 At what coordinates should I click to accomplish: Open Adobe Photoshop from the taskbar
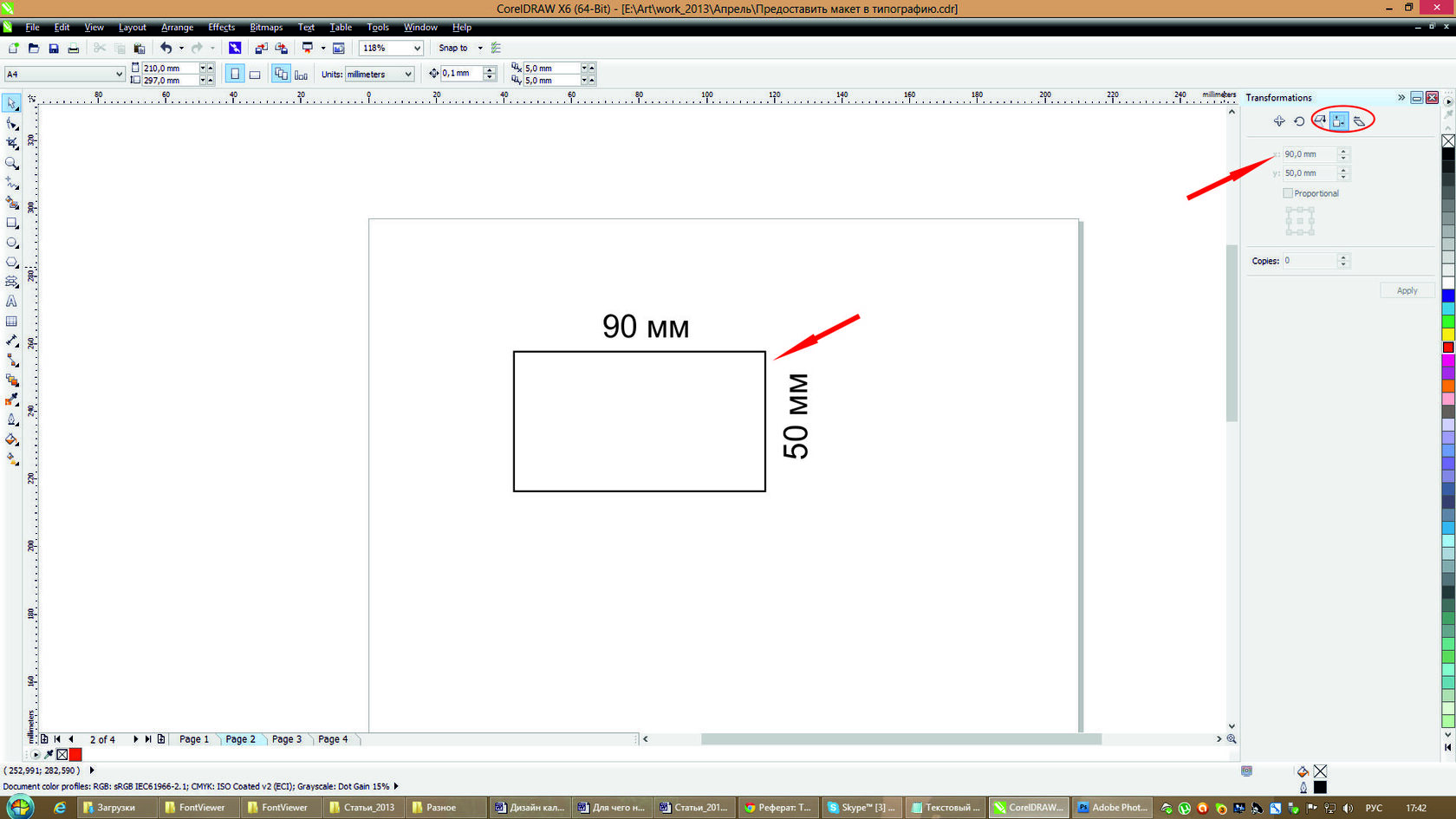[x=1112, y=808]
